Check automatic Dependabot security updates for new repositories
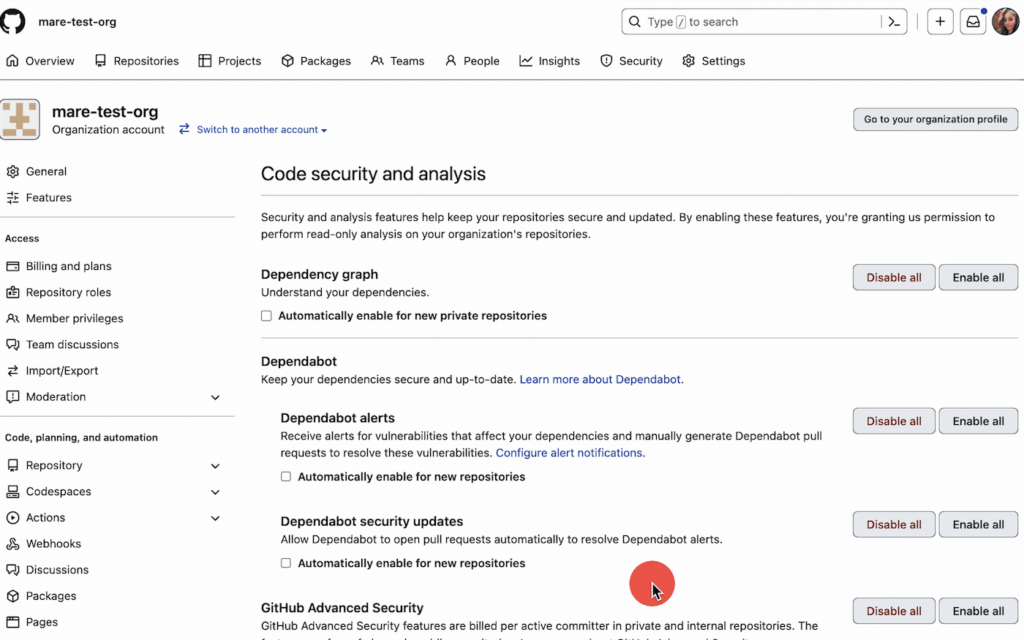This screenshot has width=1024, height=640. [286, 563]
